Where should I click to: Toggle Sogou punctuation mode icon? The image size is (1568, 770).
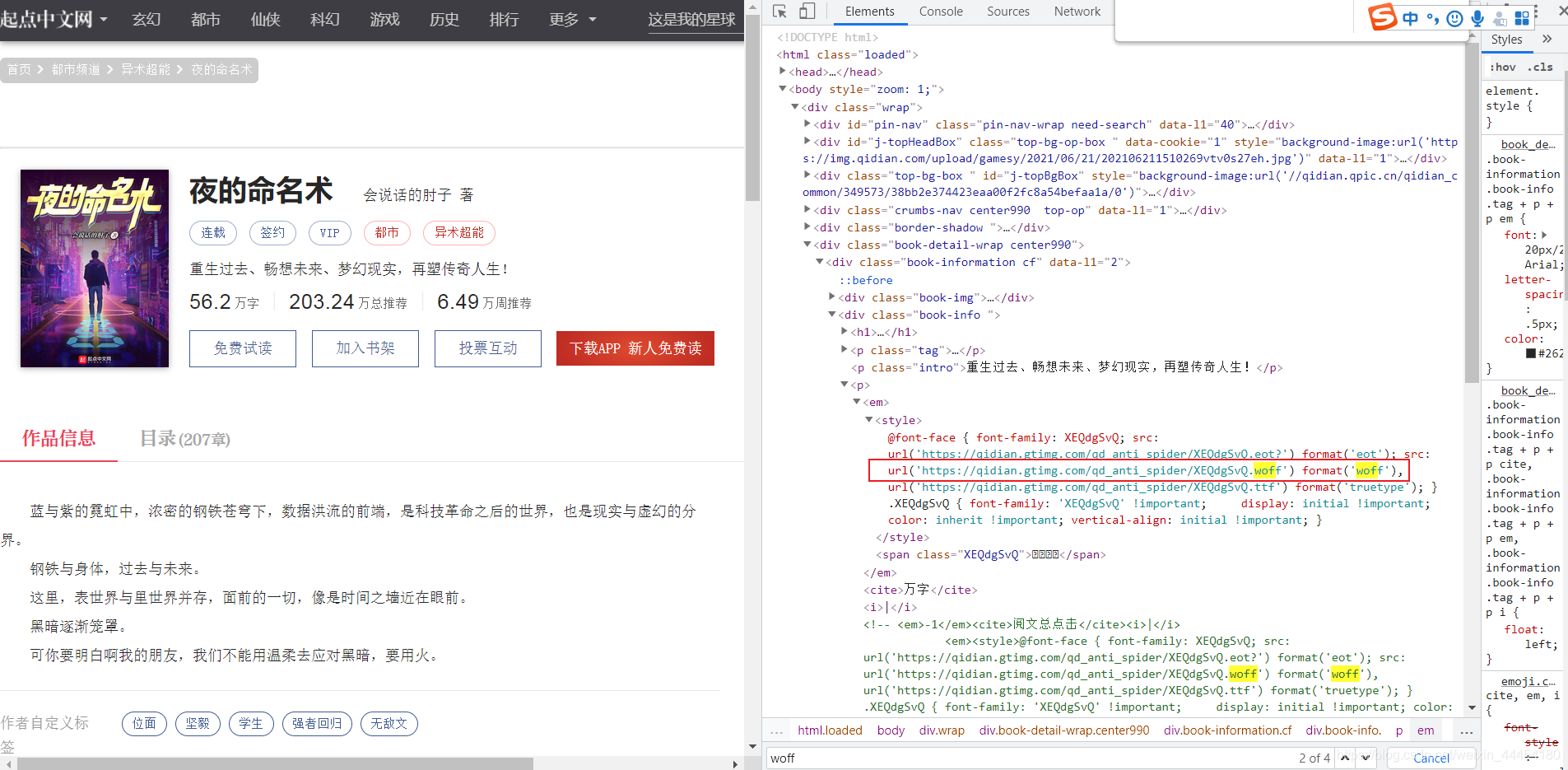pos(1433,18)
